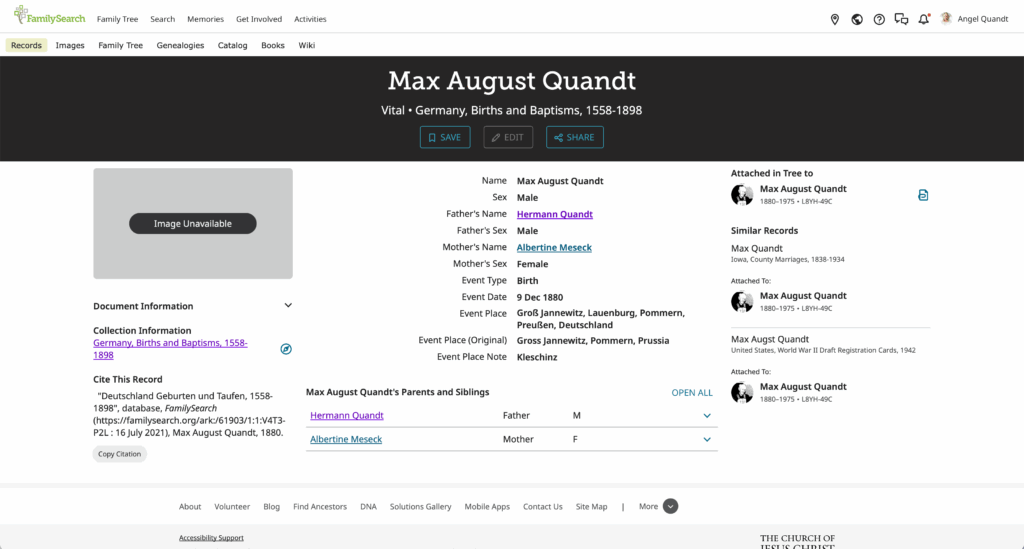Open Germany, Births and Baptisms collection link
This screenshot has height=549, width=1024.
pos(170,349)
